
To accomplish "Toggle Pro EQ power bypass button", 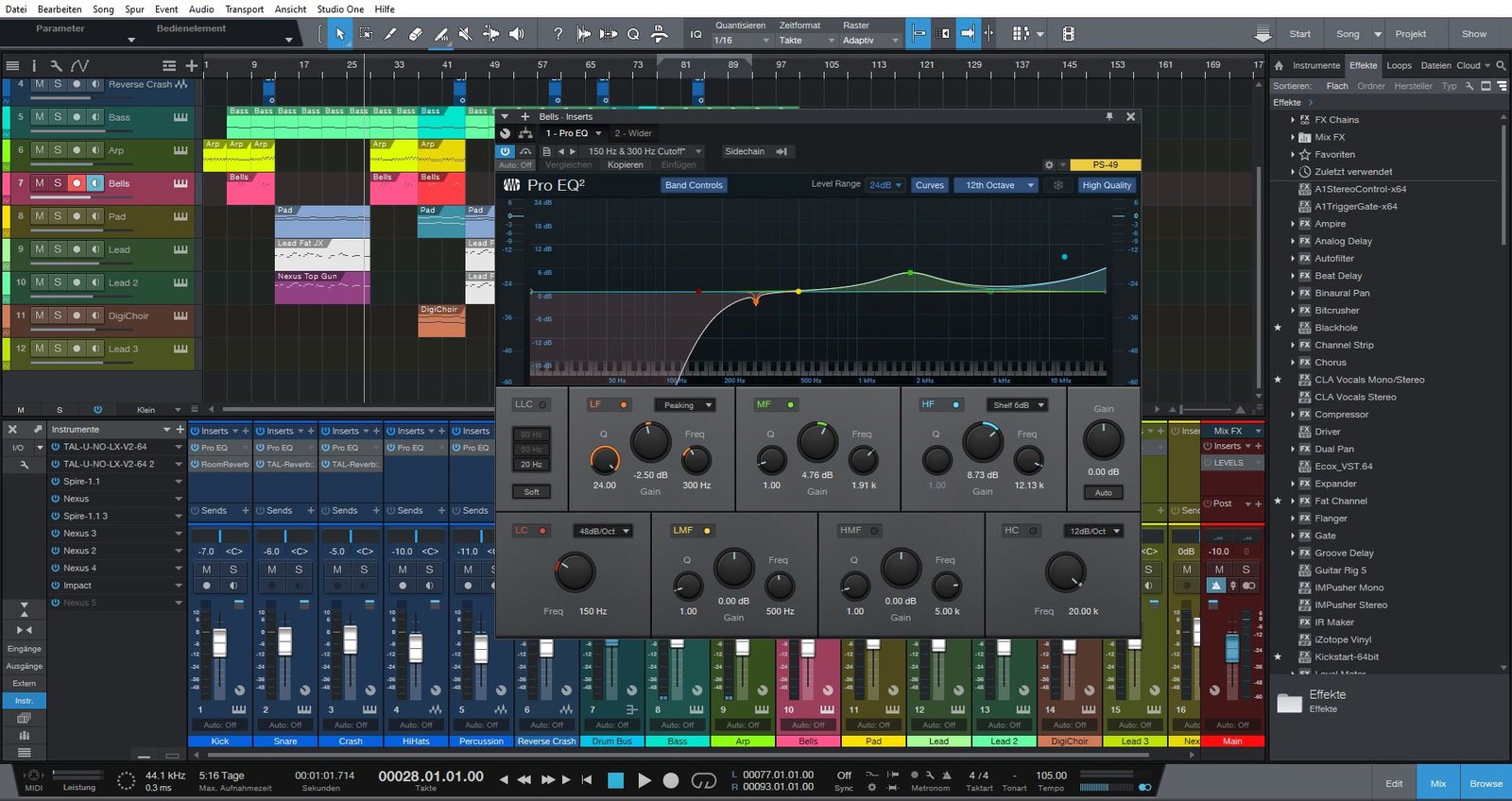I will coord(506,151).
